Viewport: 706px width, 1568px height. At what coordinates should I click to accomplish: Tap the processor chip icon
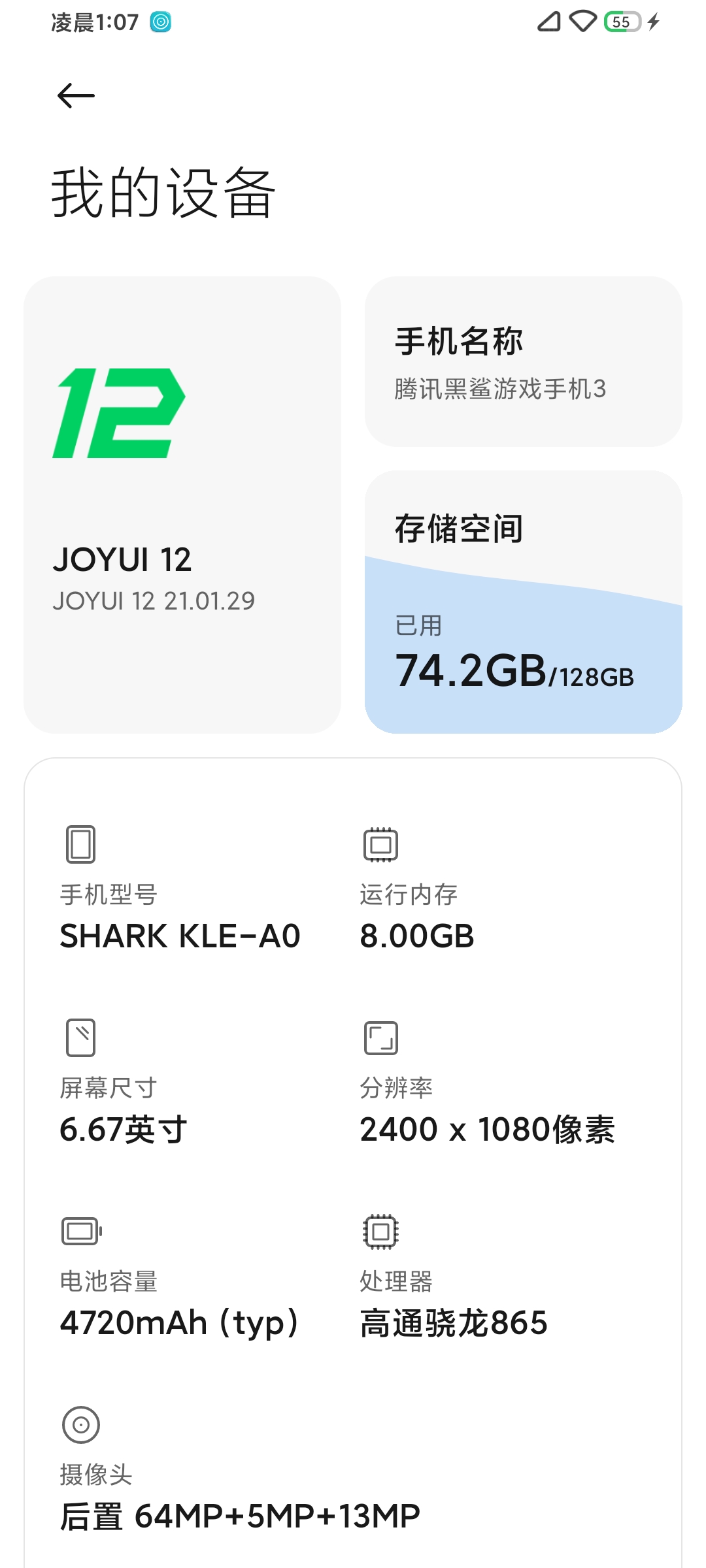(x=380, y=1232)
